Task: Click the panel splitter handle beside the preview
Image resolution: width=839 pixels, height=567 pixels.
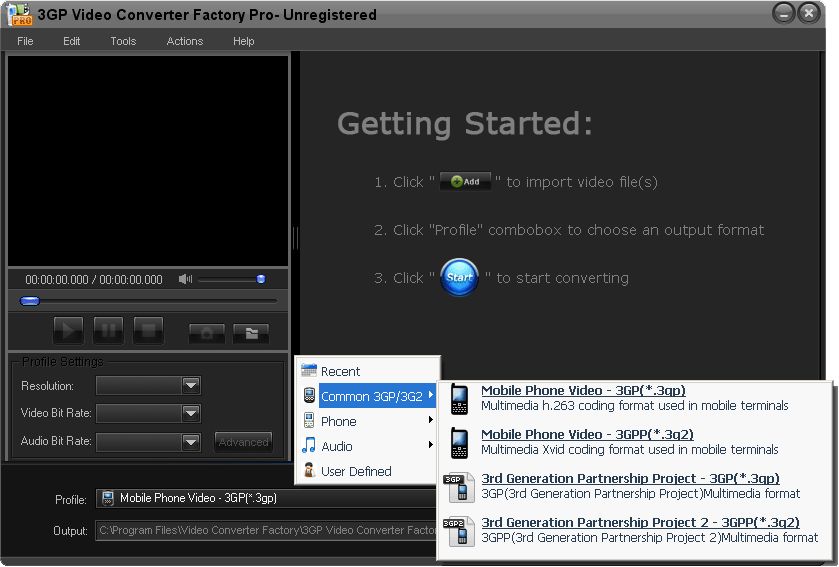Action: click(295, 237)
